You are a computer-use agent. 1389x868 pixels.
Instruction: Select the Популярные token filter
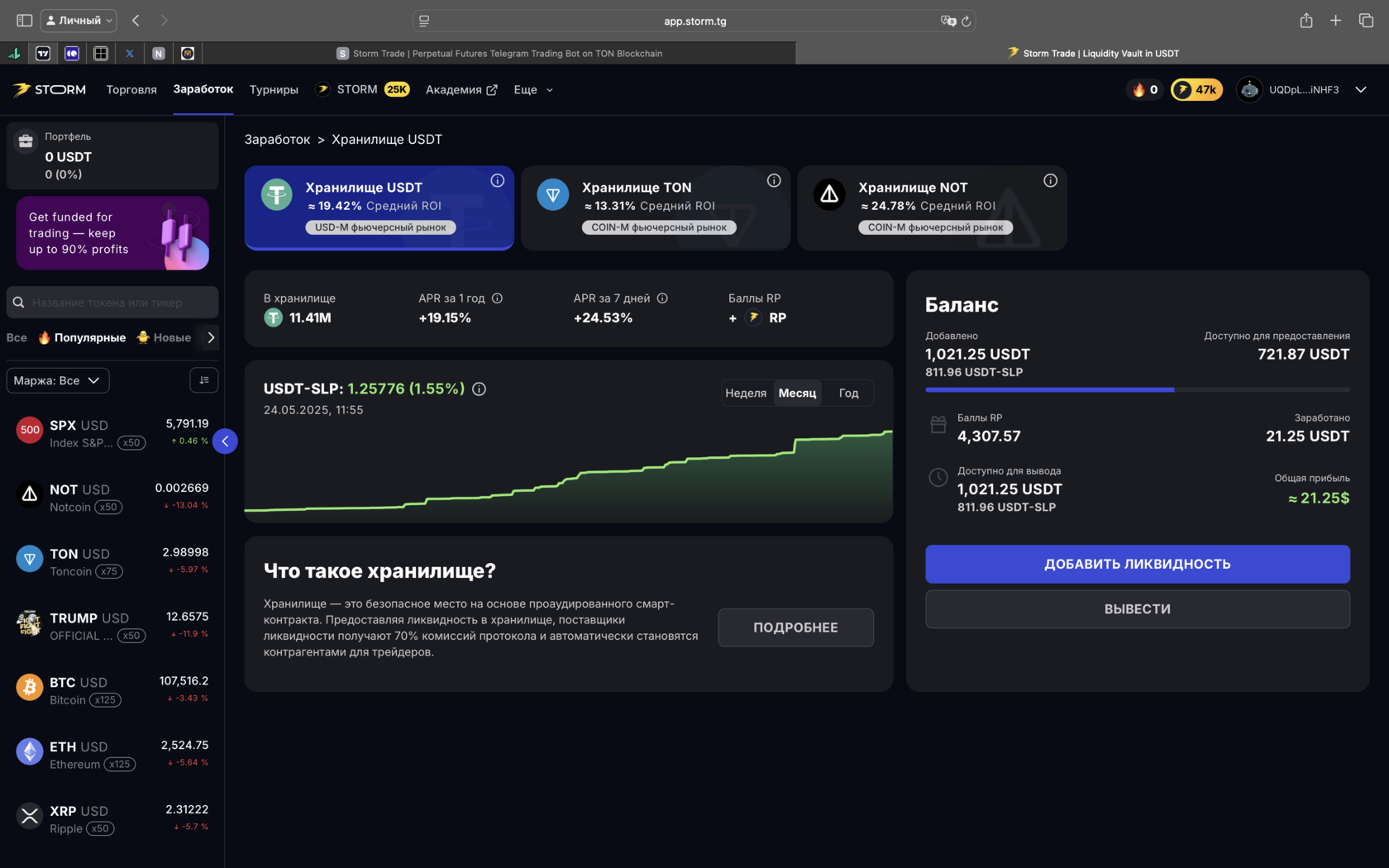point(82,337)
